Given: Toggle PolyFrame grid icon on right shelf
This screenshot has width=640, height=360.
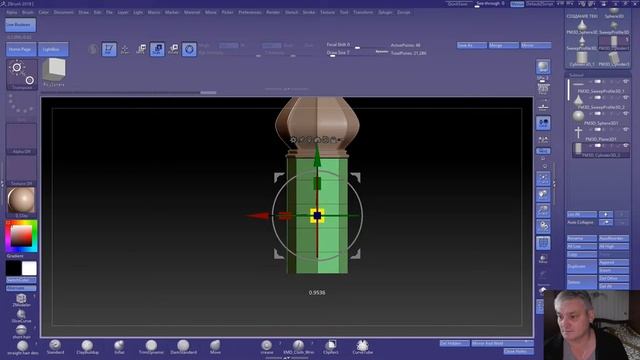Looking at the screenshot, I should pos(543,243).
